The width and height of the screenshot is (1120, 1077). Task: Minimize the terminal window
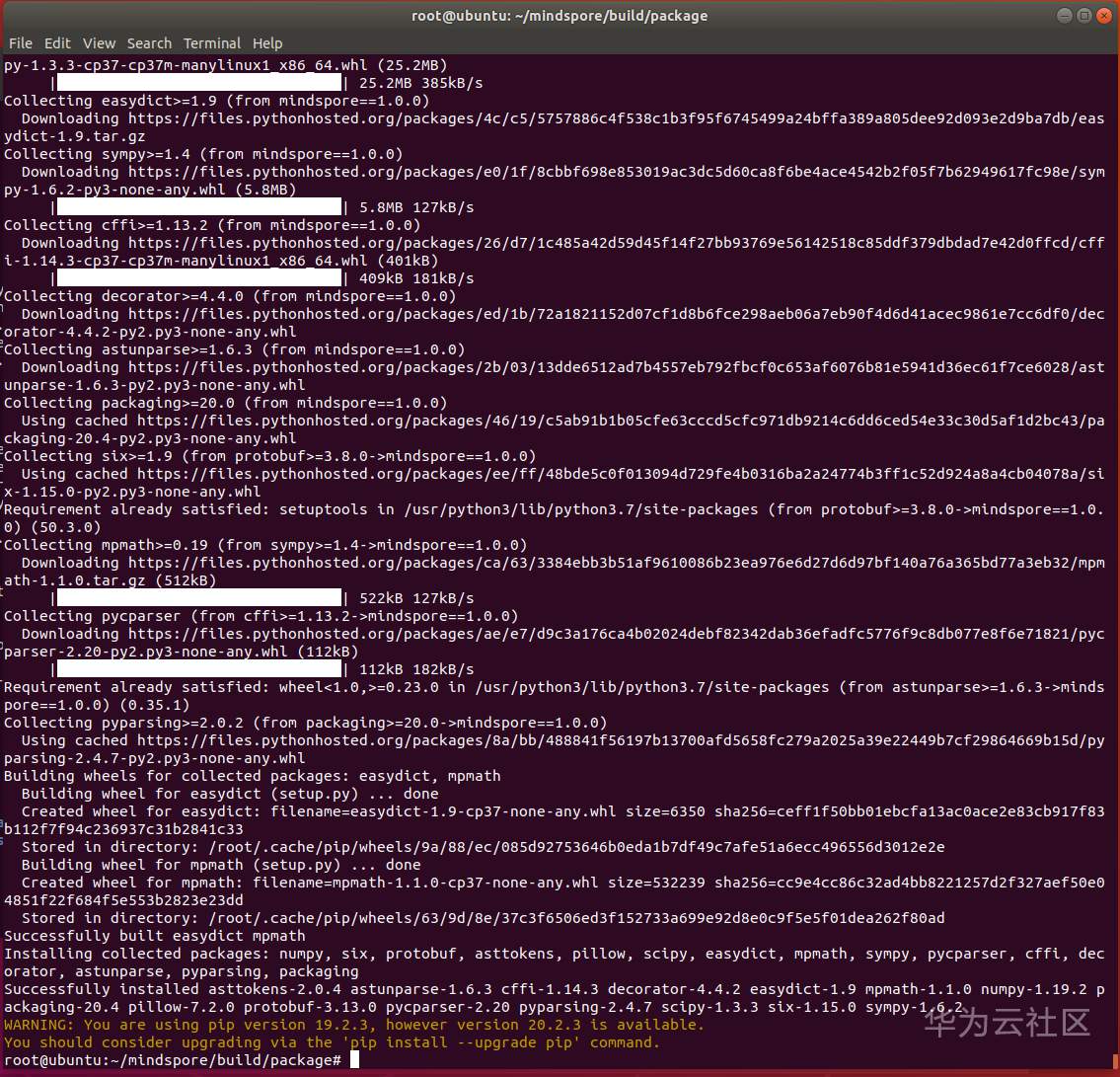1064,16
